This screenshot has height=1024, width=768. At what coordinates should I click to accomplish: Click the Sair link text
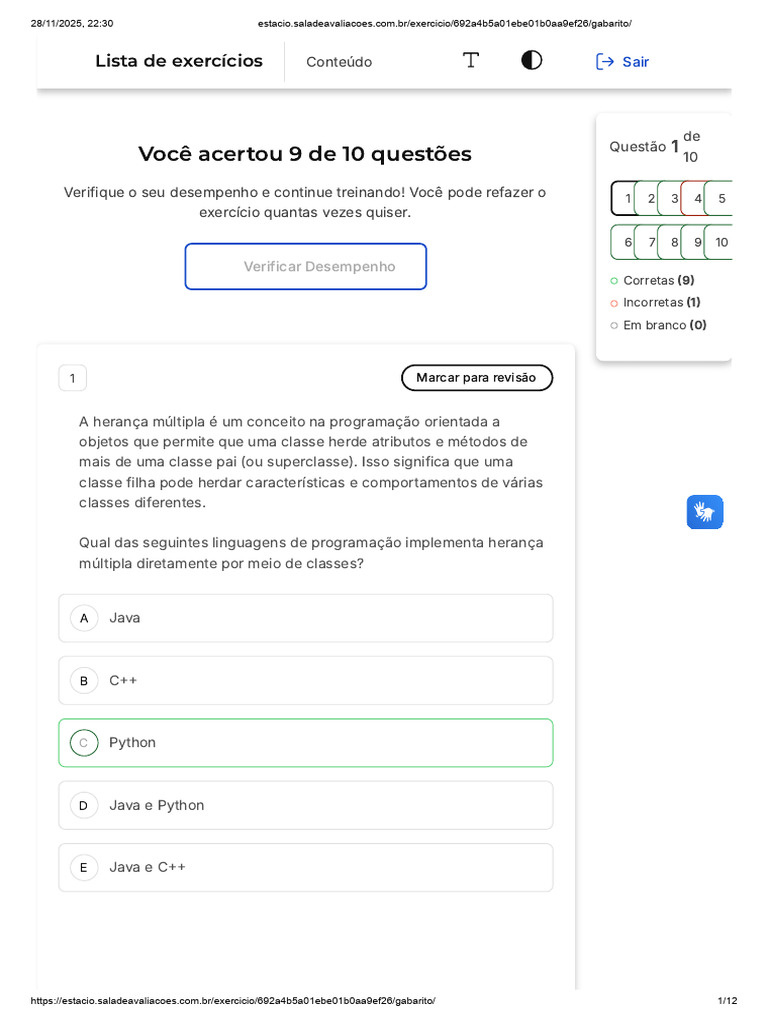(636, 62)
